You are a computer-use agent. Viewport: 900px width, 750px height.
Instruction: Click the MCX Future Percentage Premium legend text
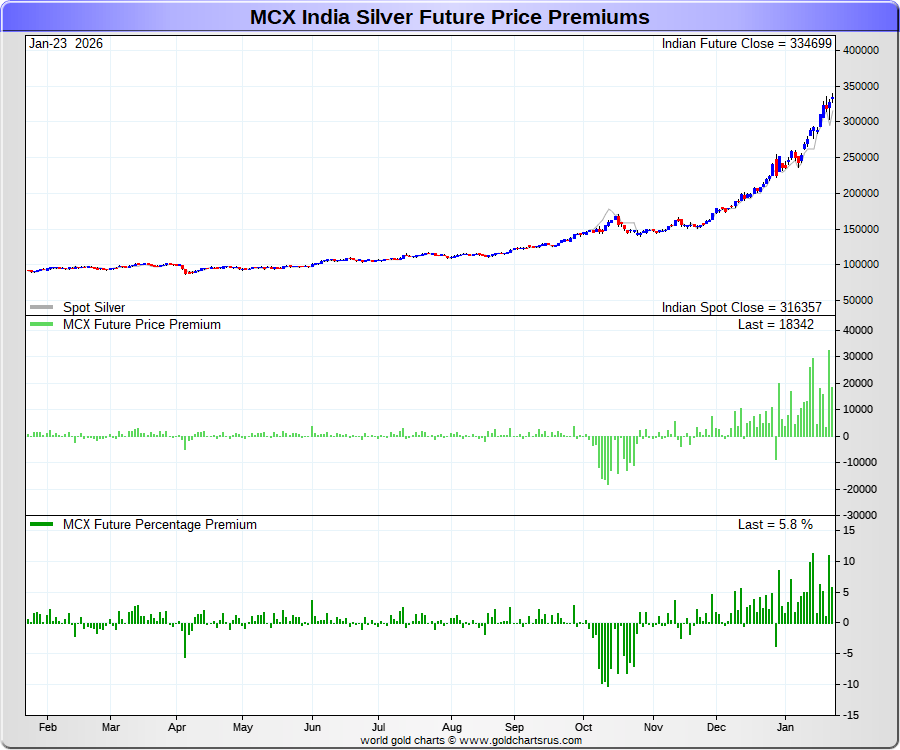160,525
